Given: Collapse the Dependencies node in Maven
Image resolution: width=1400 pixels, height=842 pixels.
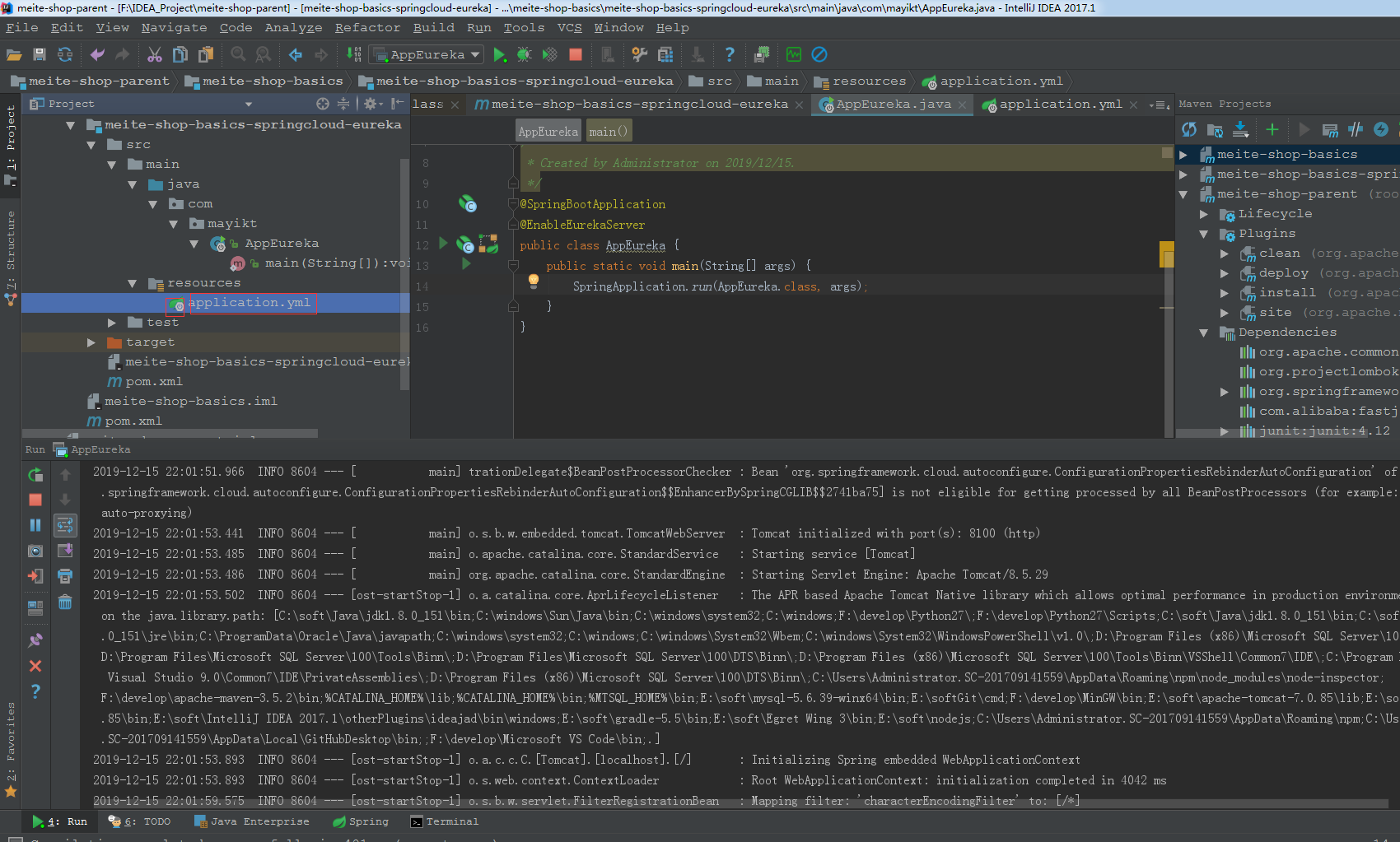Looking at the screenshot, I should point(1203,333).
